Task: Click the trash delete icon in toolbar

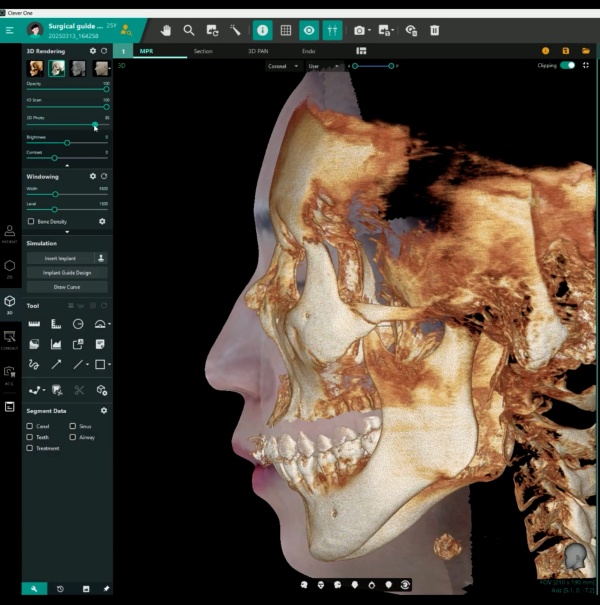Action: (x=435, y=30)
